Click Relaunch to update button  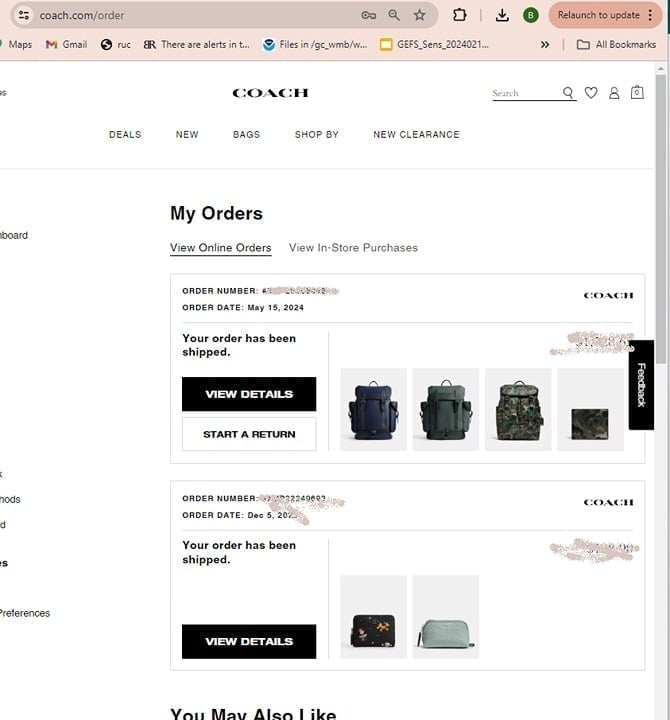pyautogui.click(x=598, y=15)
